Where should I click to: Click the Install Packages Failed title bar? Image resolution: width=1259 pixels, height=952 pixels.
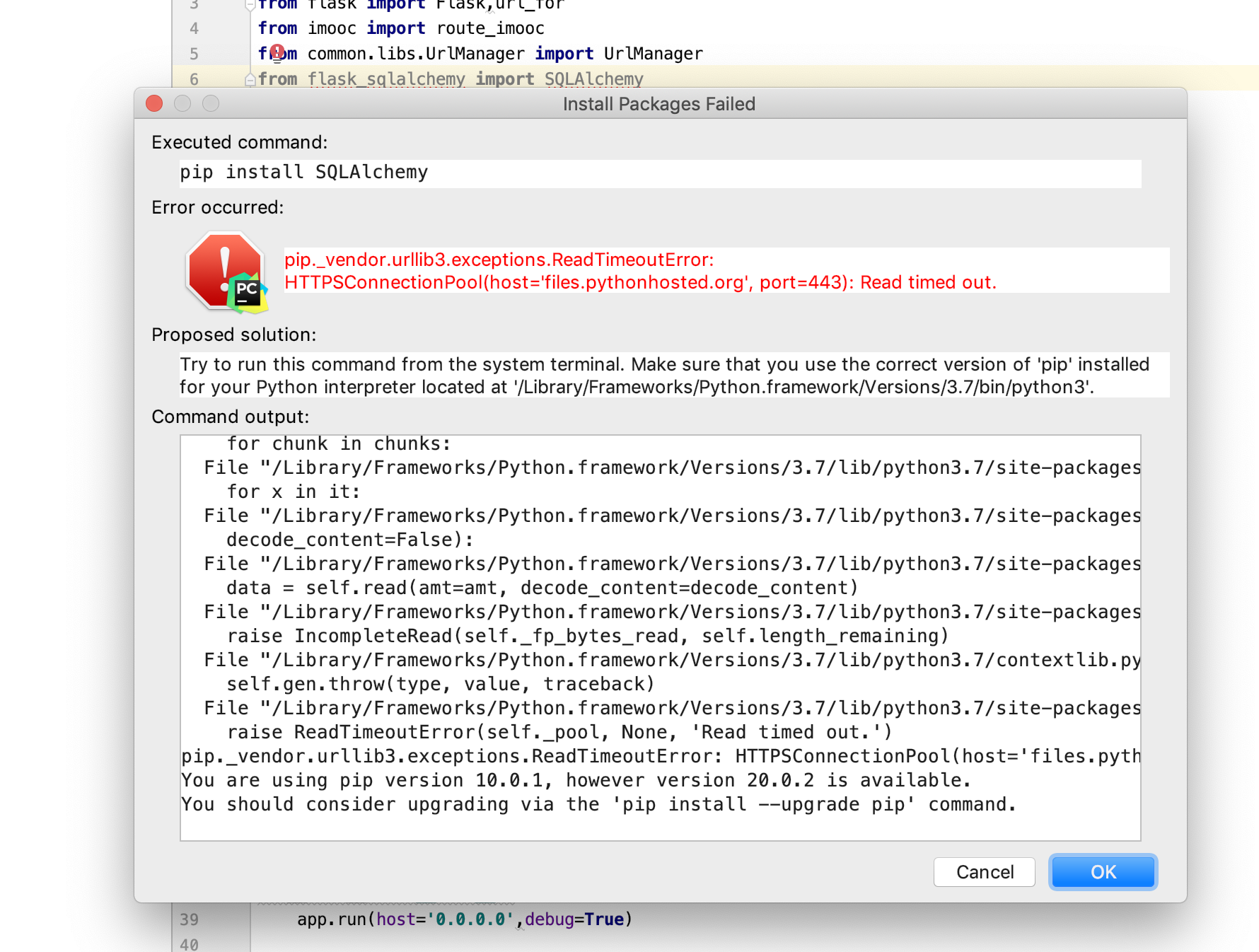click(658, 104)
